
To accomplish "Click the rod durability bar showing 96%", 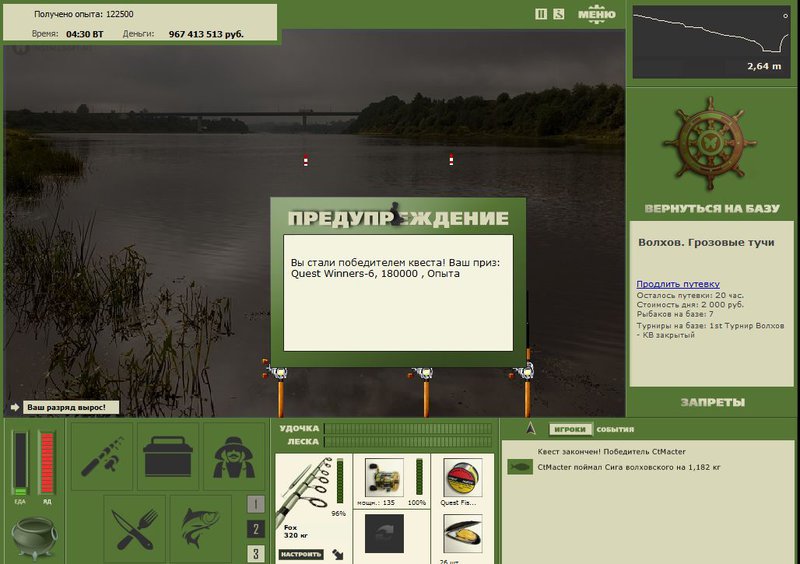I will 340,481.
